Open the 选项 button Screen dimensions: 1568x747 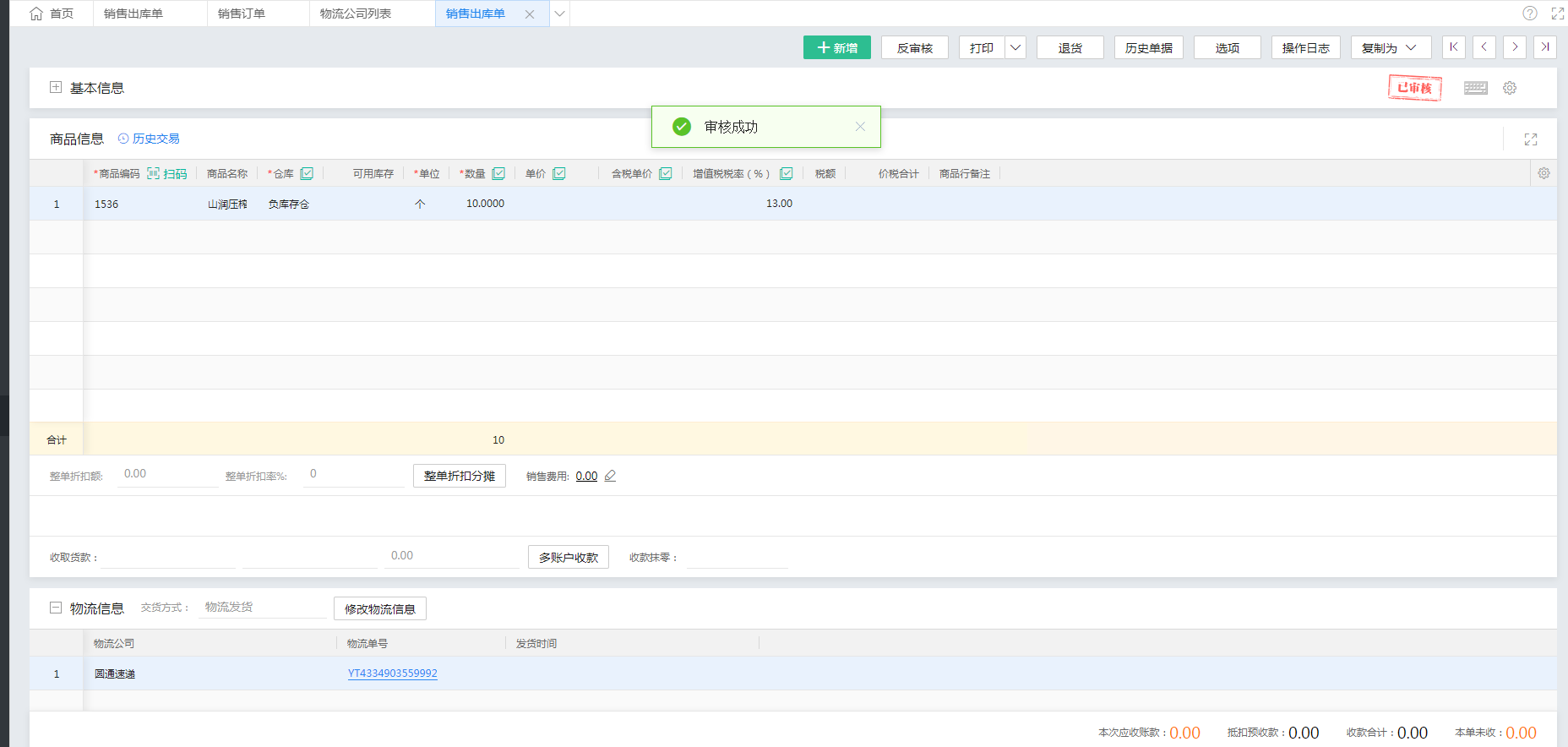click(x=1228, y=47)
